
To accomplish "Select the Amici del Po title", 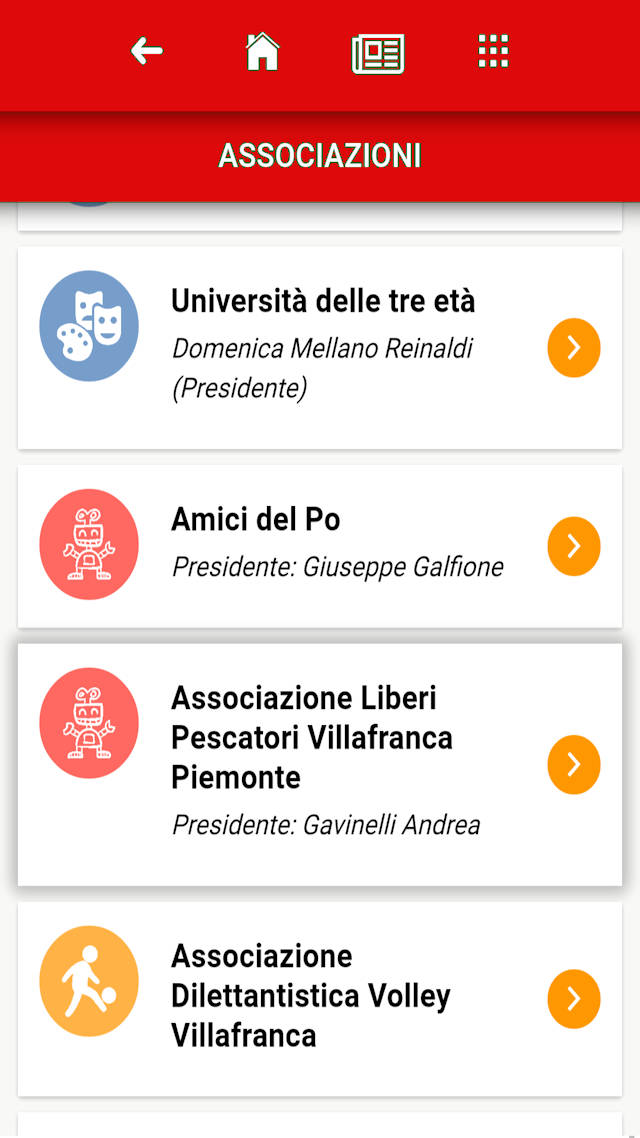I will (x=256, y=519).
